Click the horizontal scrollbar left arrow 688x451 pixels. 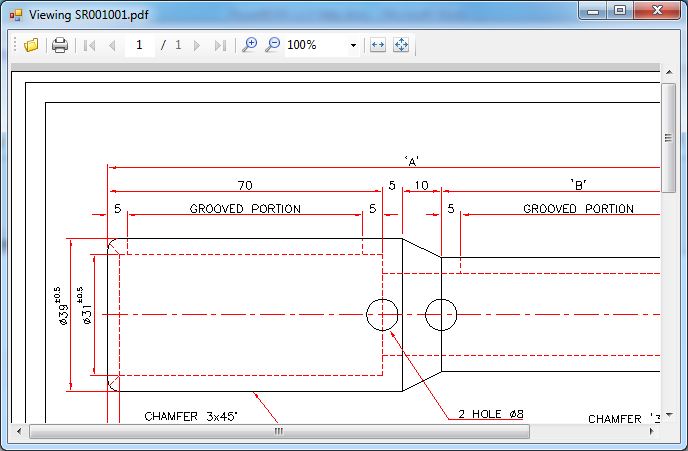(x=19, y=432)
